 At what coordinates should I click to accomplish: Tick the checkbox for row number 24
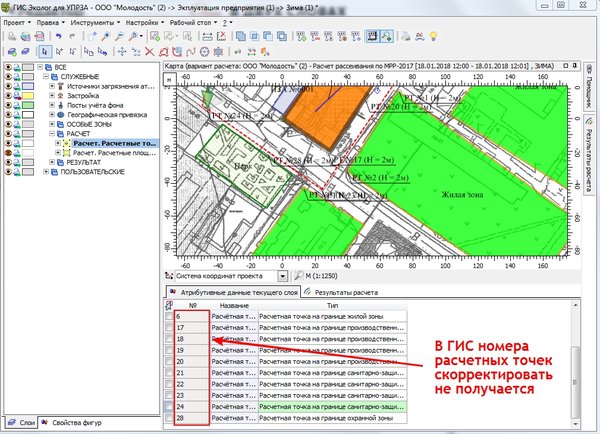pos(169,407)
